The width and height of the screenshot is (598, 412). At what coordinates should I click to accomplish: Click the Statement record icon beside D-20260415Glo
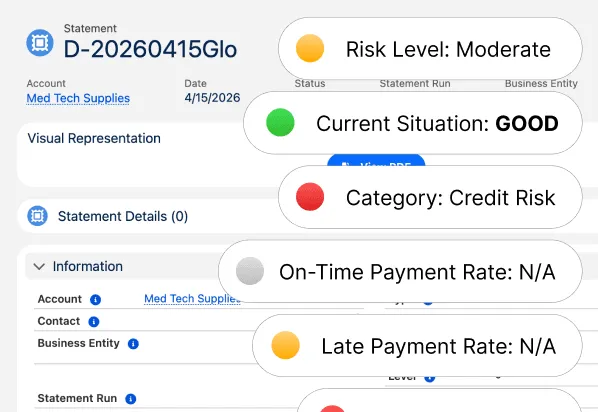click(40, 43)
